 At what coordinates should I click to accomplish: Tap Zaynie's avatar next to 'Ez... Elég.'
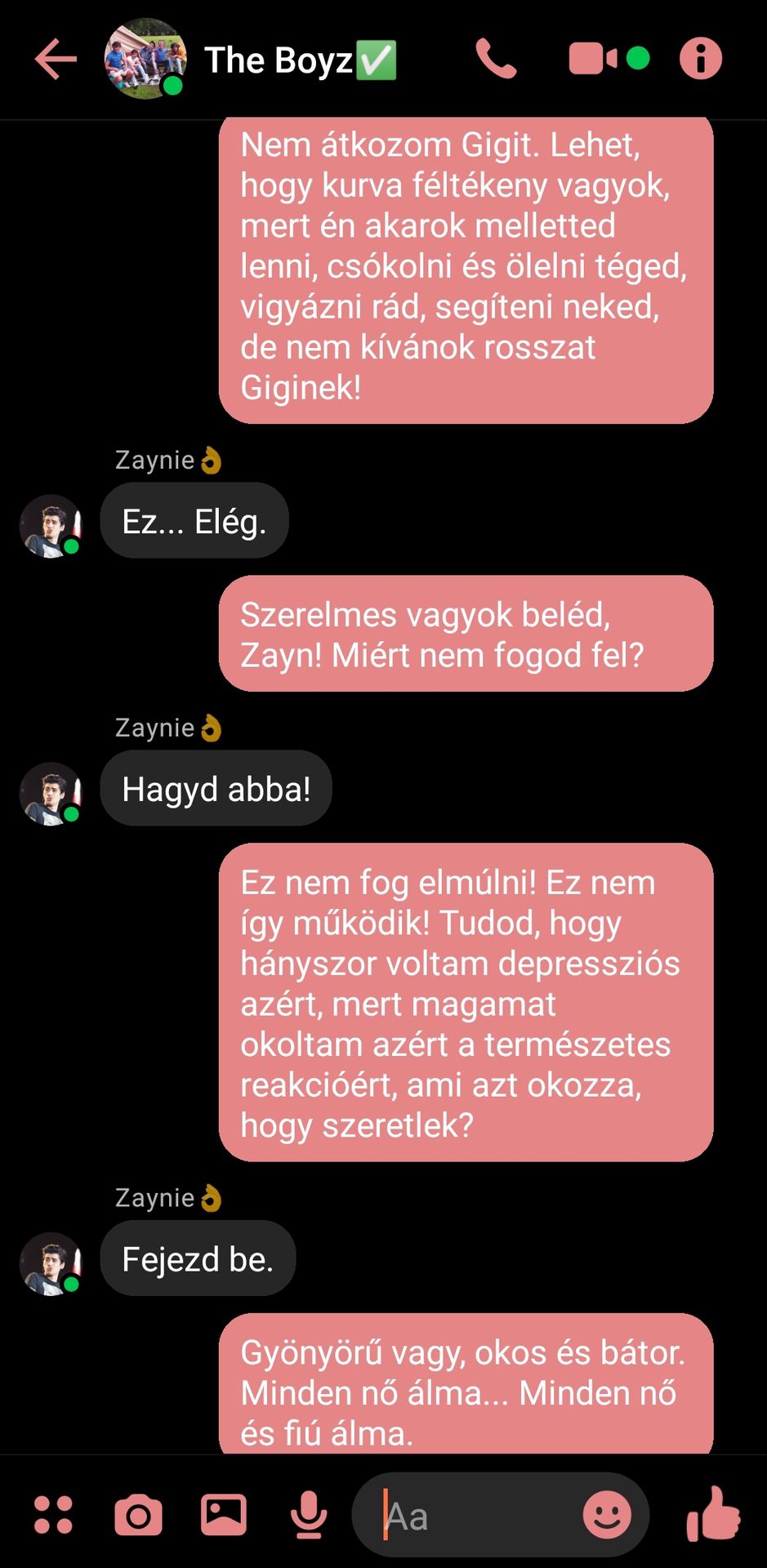pos(51,526)
